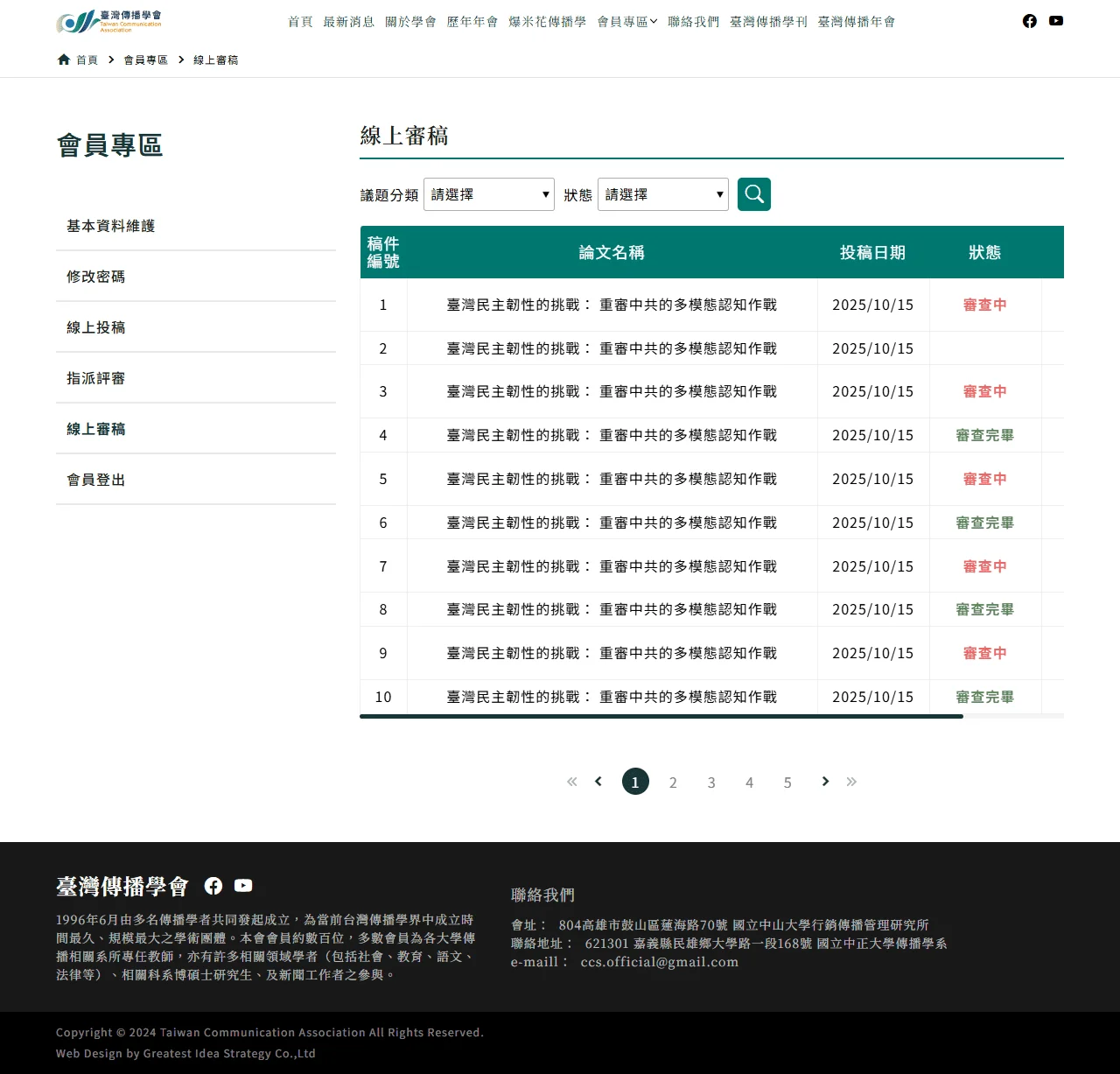1120x1074 pixels.
Task: Select page 3 in pagination
Action: 711,781
